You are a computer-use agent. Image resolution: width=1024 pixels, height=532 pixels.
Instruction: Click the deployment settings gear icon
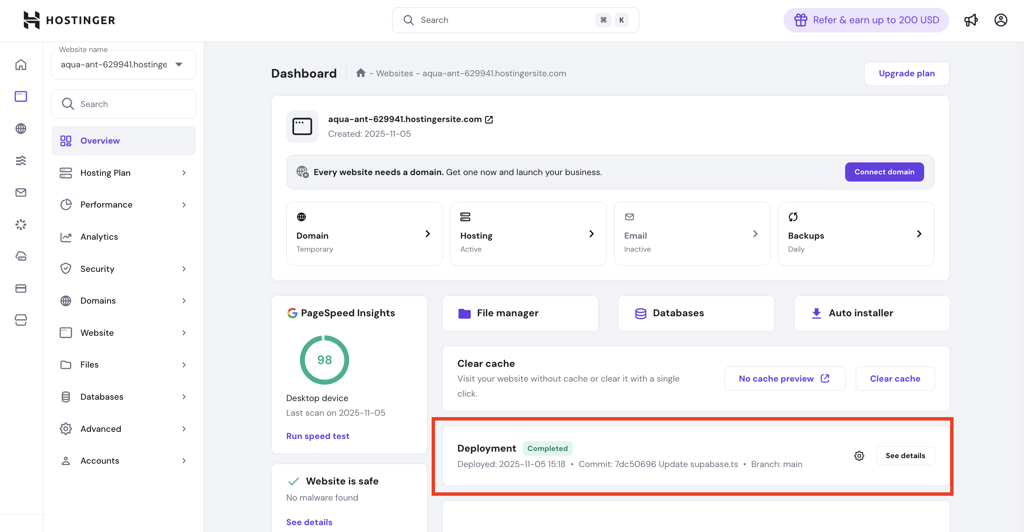pyautogui.click(x=859, y=456)
